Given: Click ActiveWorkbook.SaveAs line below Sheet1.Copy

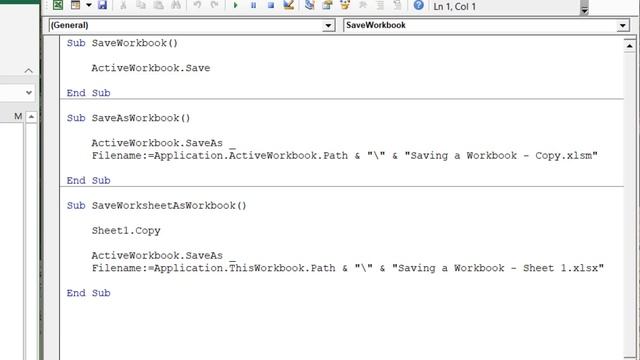Looking at the screenshot, I should coord(164,256).
